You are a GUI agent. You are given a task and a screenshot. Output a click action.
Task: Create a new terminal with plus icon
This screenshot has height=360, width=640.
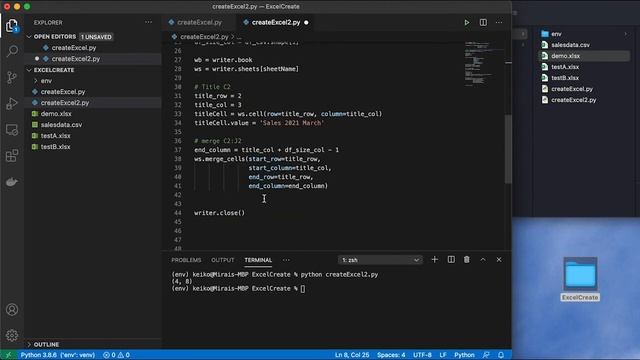pos(434,260)
